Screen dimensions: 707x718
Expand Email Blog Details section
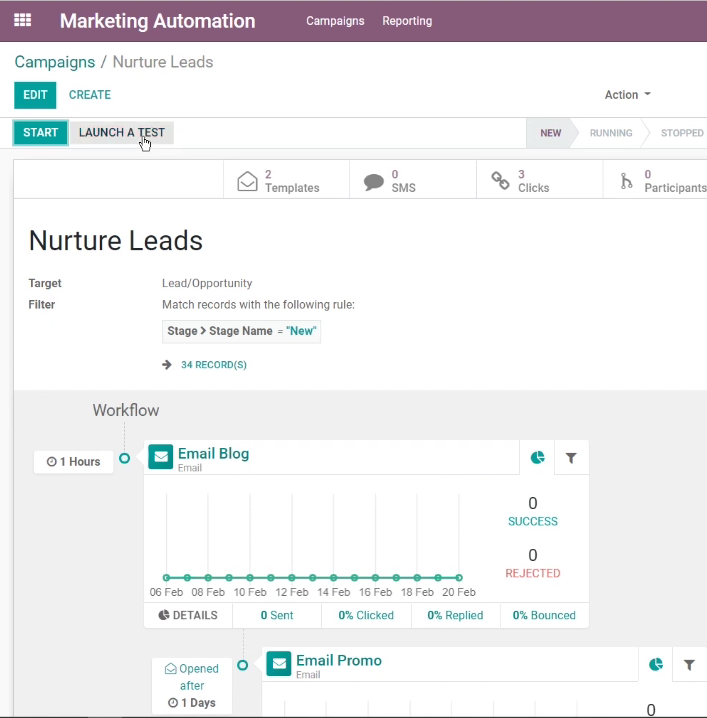pyautogui.click(x=188, y=615)
